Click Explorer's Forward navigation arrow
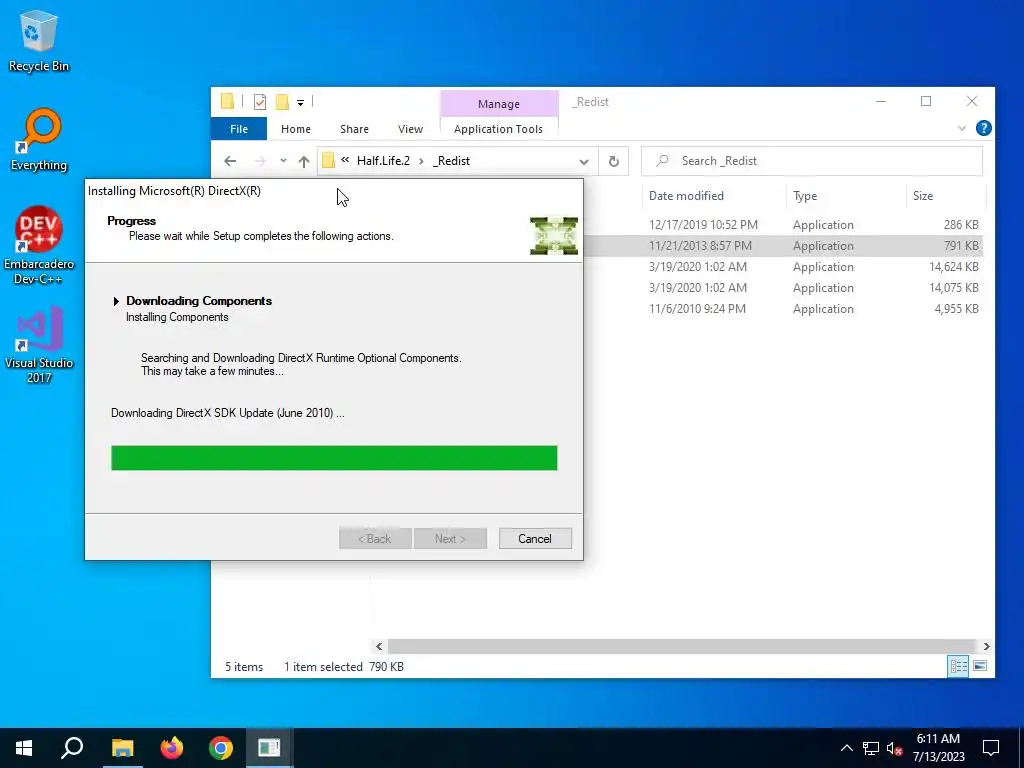 point(260,161)
